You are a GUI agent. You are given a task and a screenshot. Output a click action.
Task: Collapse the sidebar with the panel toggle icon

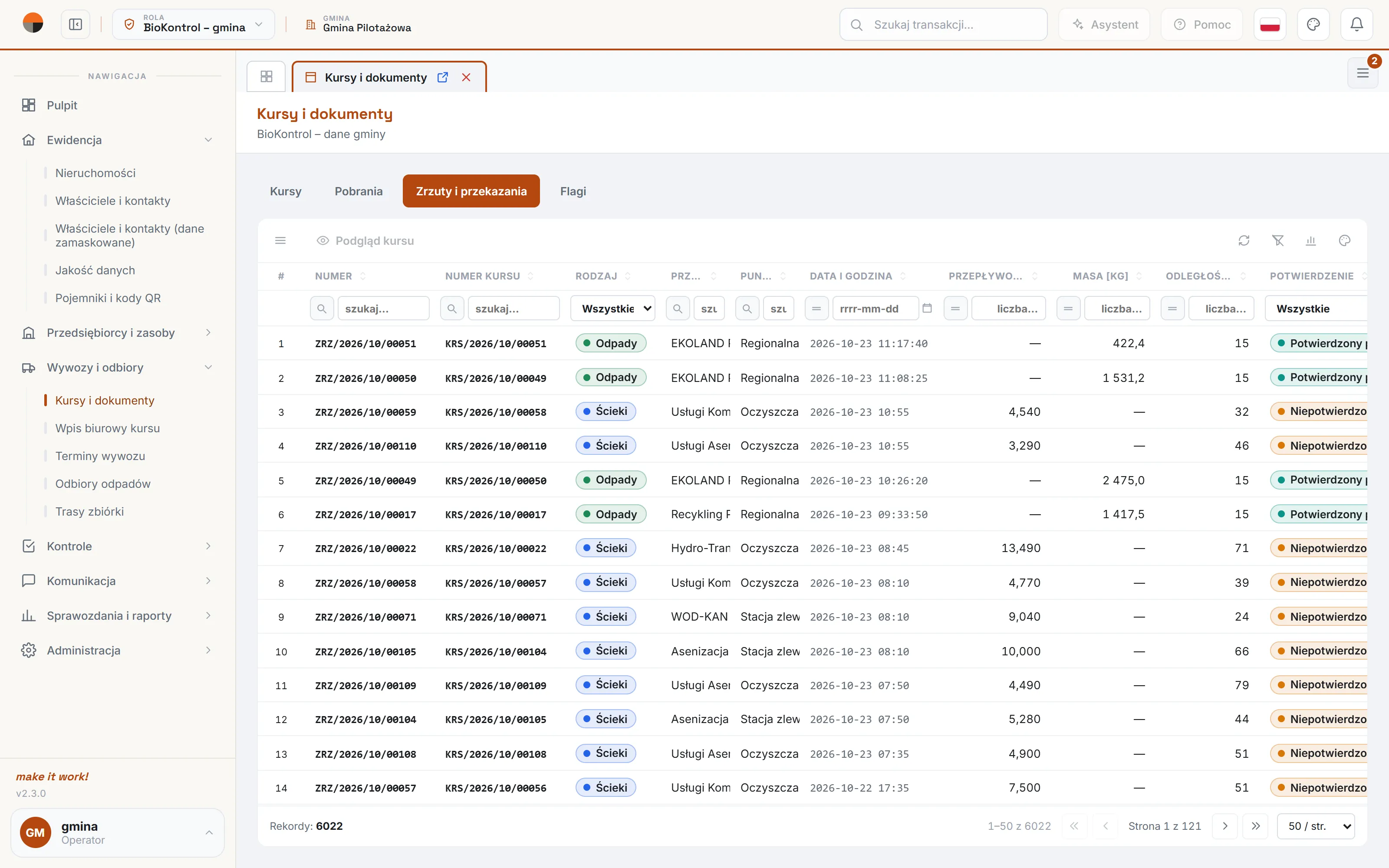75,25
